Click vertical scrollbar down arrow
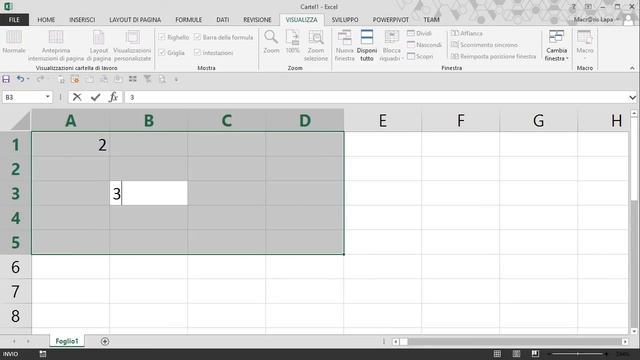The height and width of the screenshot is (360, 640). (x=634, y=331)
